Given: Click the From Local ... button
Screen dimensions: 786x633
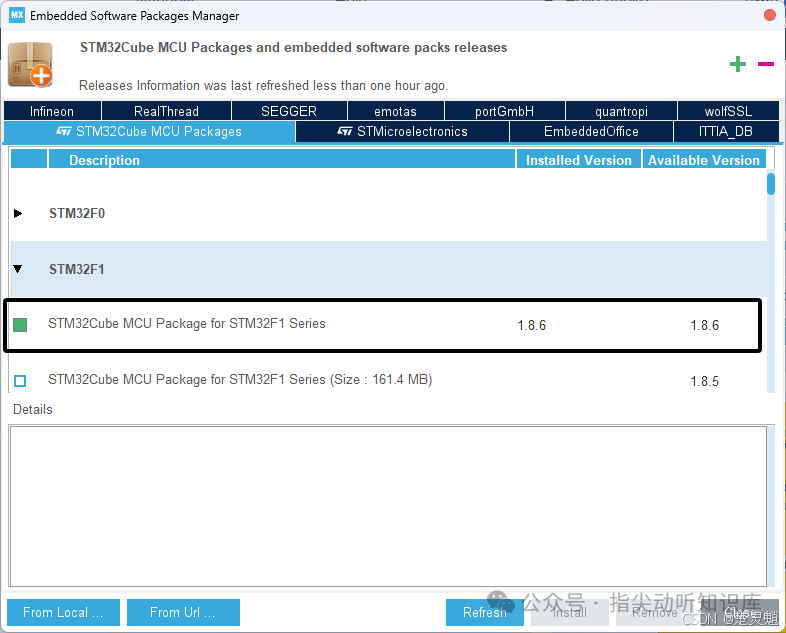Looking at the screenshot, I should 63,612.
